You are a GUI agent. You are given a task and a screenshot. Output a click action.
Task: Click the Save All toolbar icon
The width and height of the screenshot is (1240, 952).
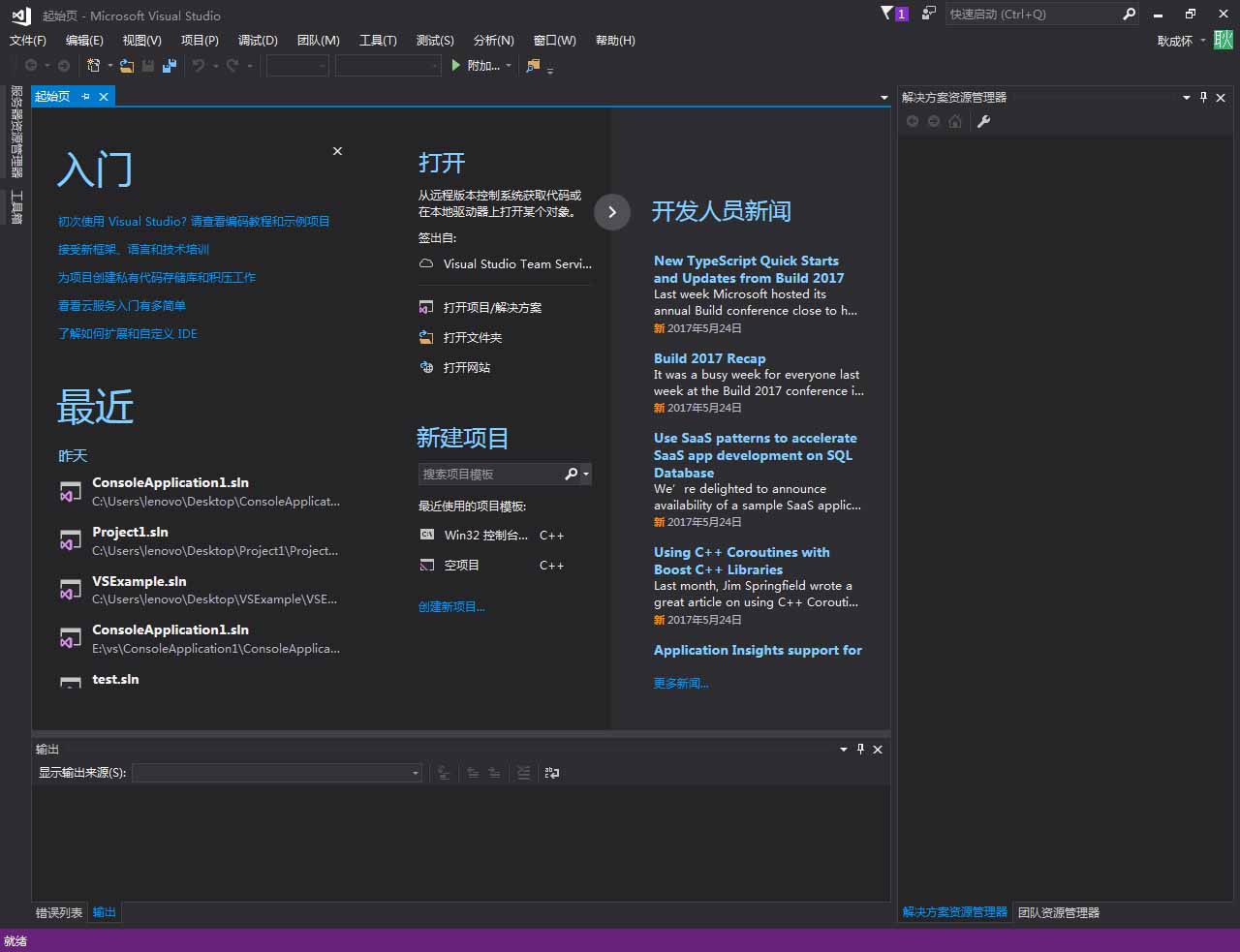pyautogui.click(x=170, y=66)
